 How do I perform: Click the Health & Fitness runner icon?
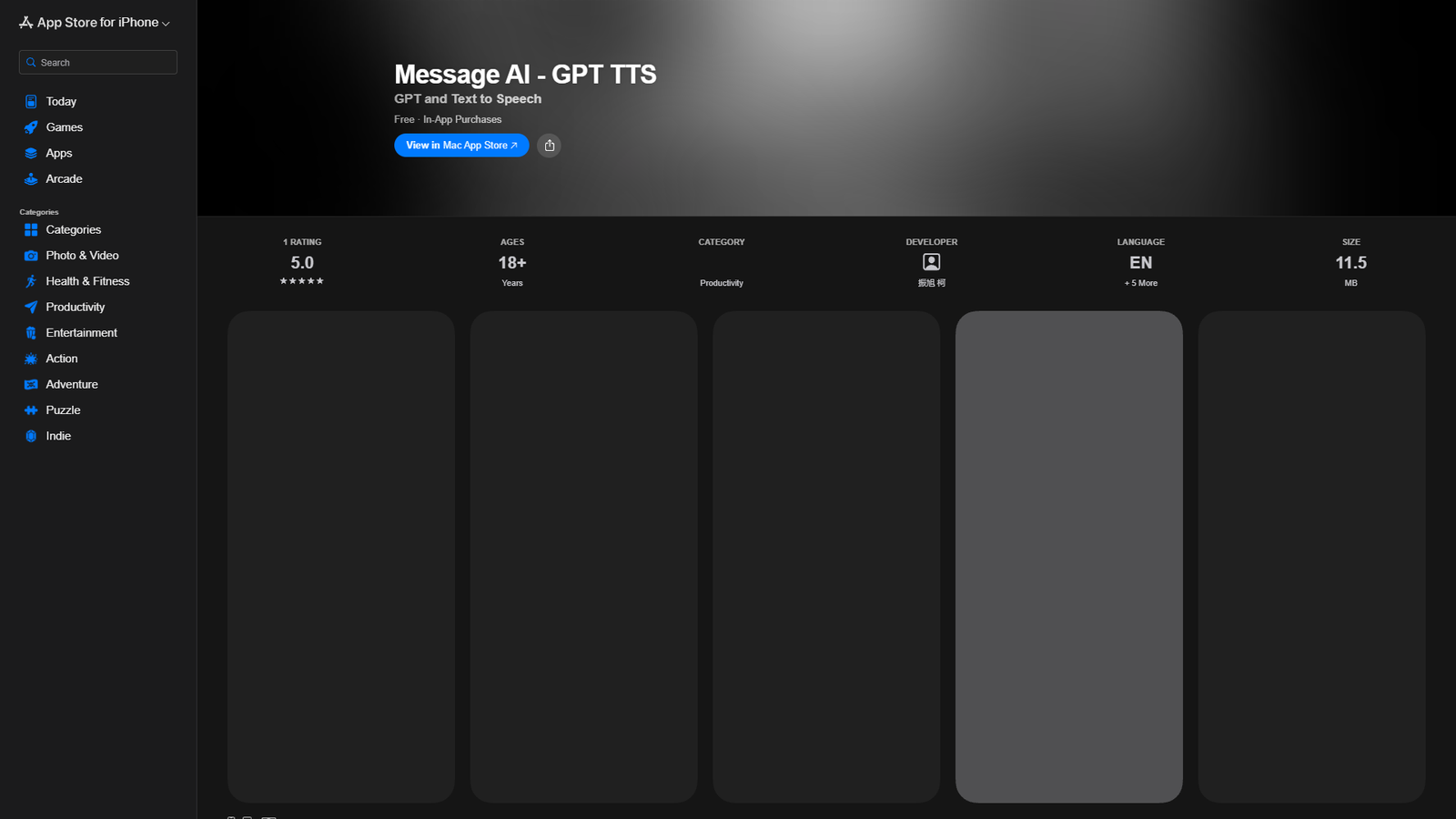click(x=31, y=281)
